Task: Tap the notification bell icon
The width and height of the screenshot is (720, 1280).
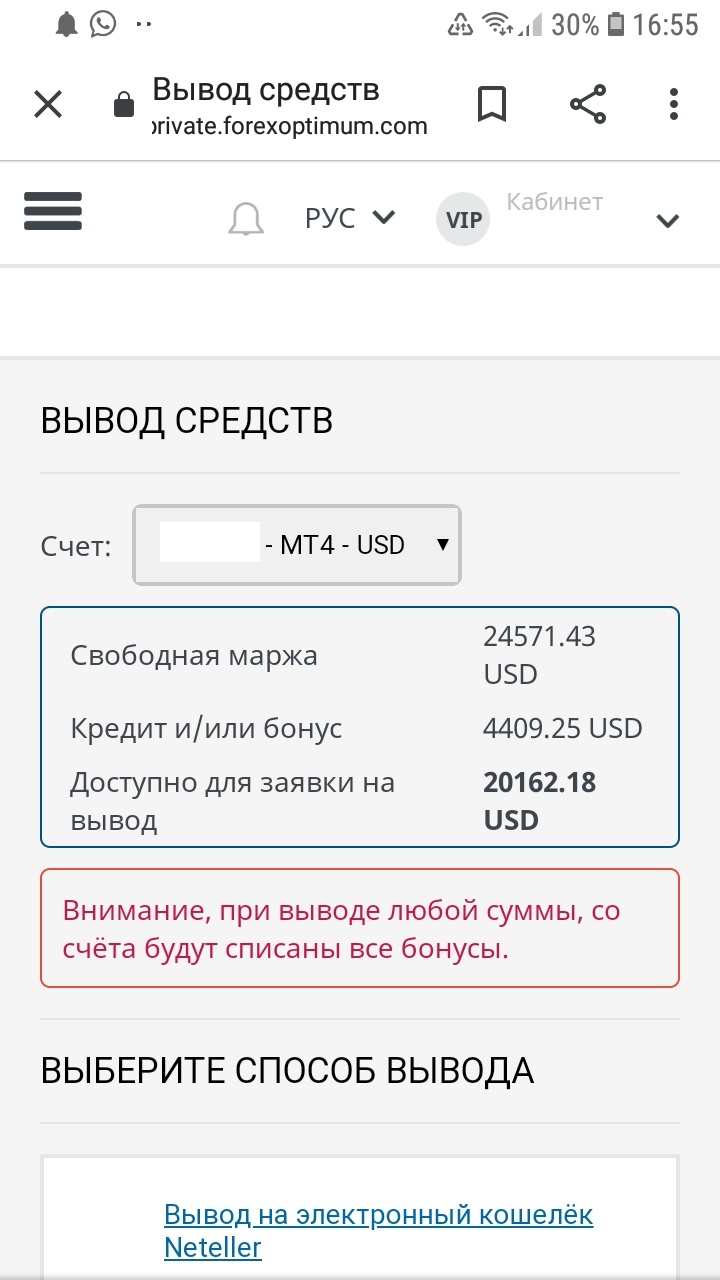Action: [x=246, y=218]
